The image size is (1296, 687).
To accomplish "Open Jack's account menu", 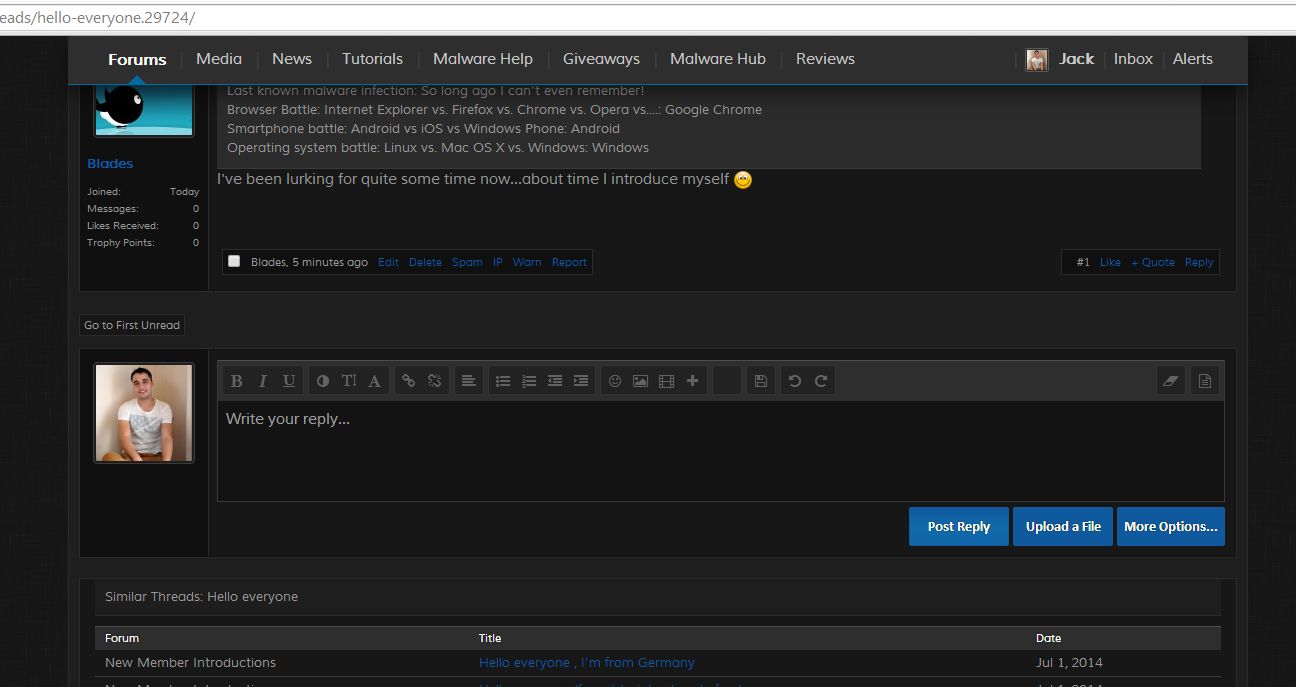I will point(1076,59).
